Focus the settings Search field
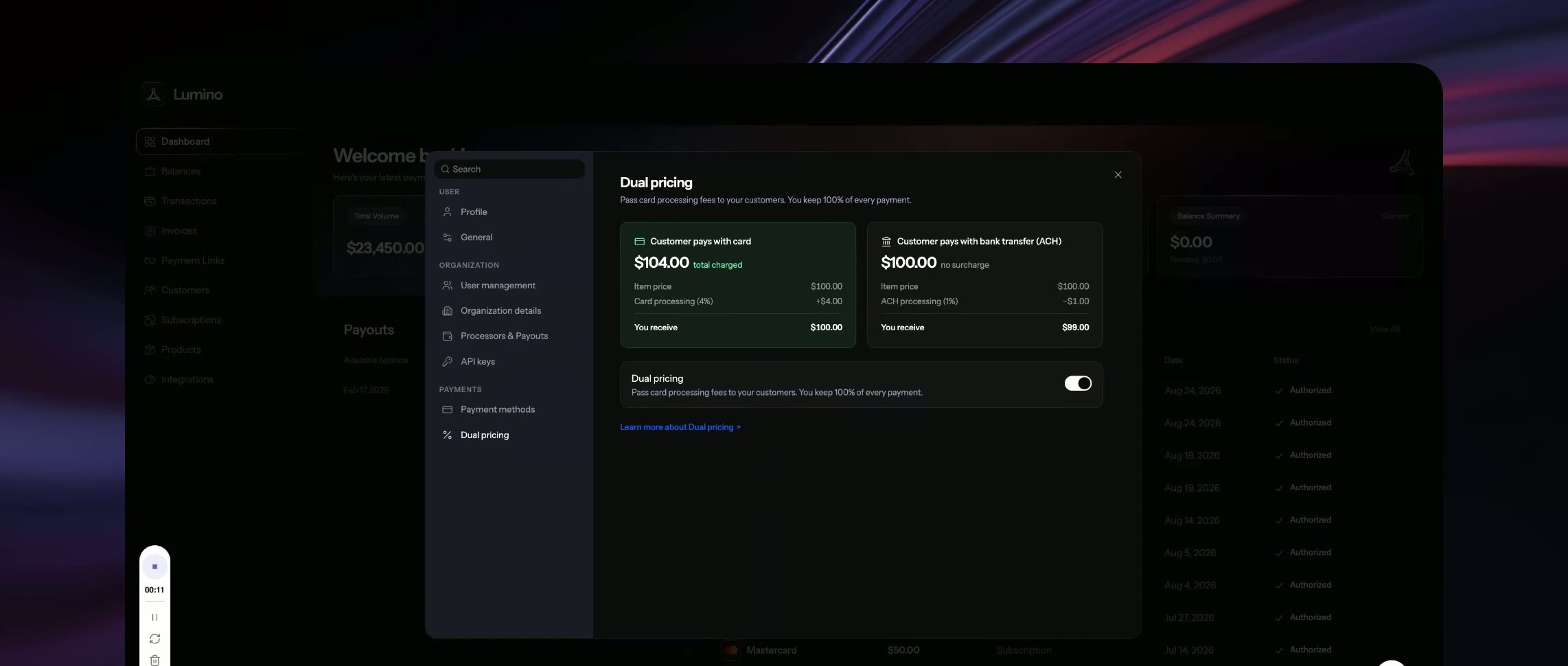The height and width of the screenshot is (666, 1568). point(509,170)
